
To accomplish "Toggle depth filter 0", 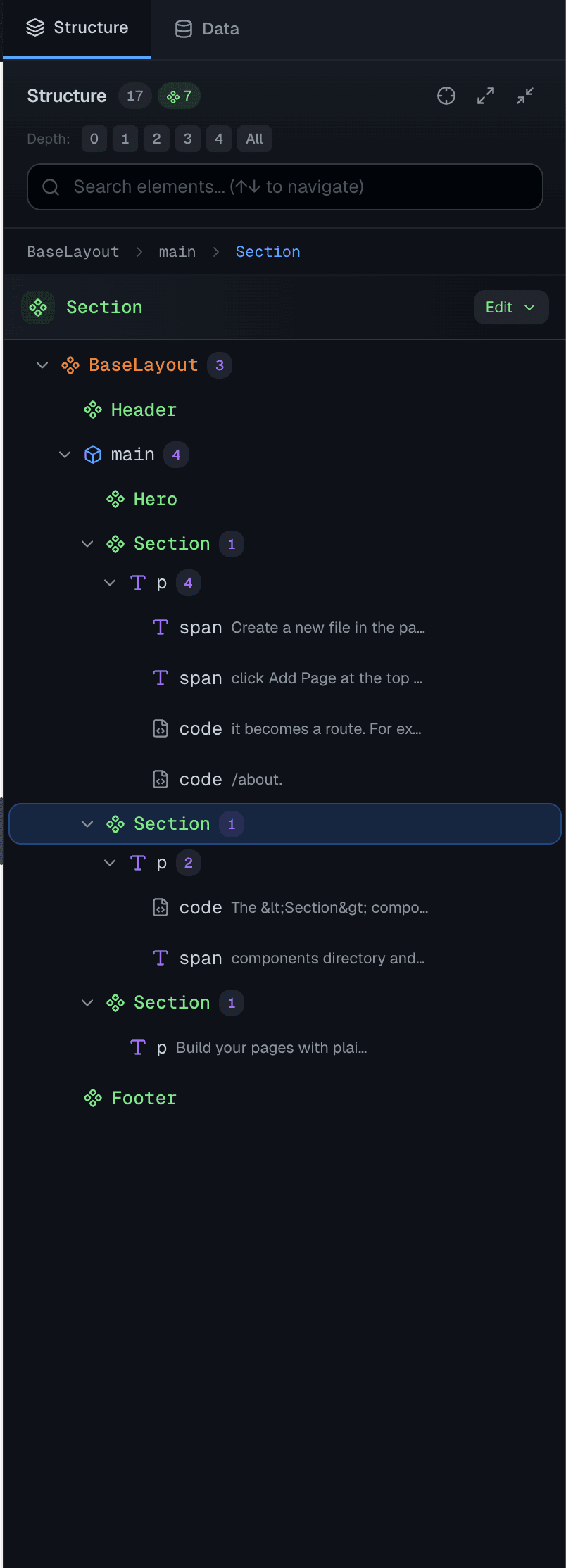I will click(94, 139).
